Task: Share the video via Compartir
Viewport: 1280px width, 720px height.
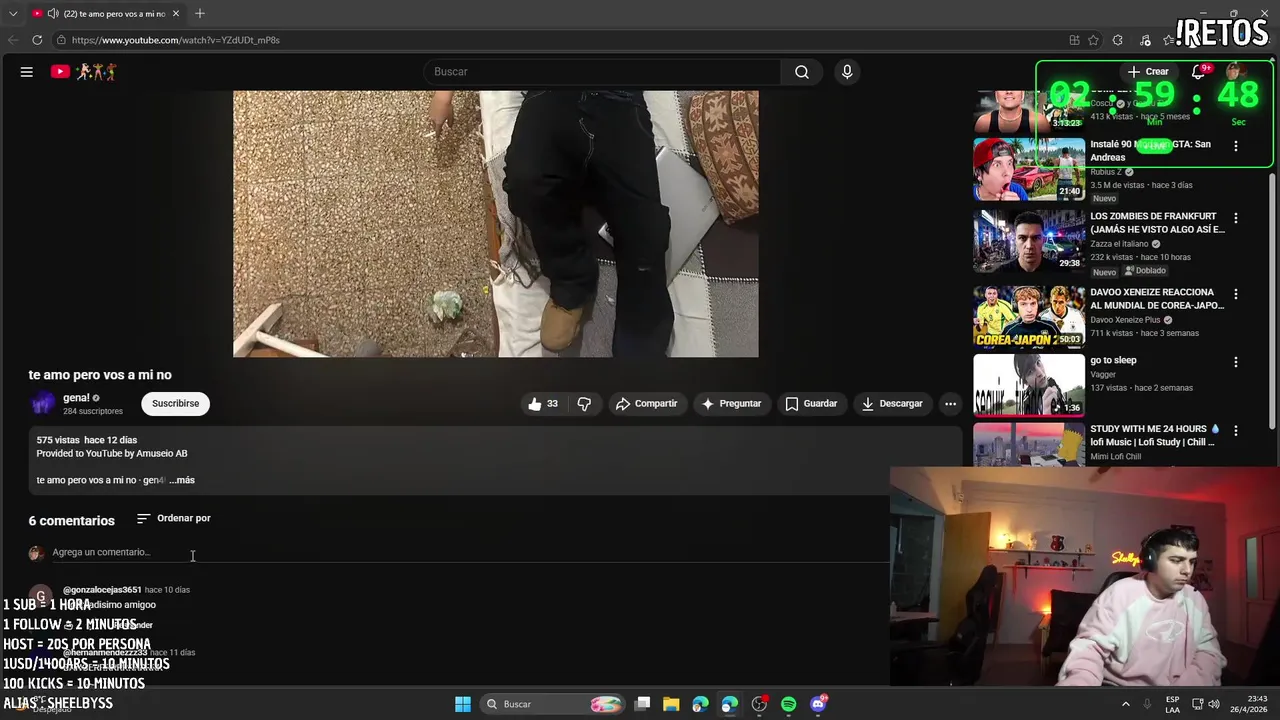Action: click(646, 404)
